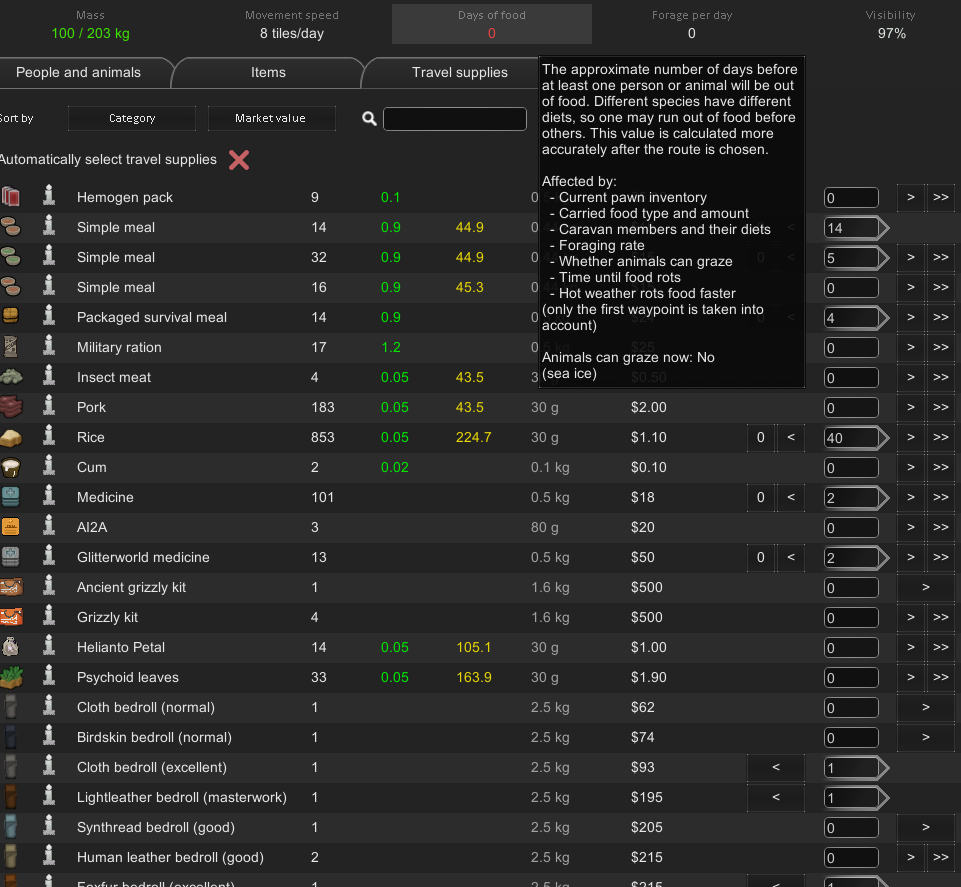
Task: Open info for Hemogen pack
Action: 49,197
